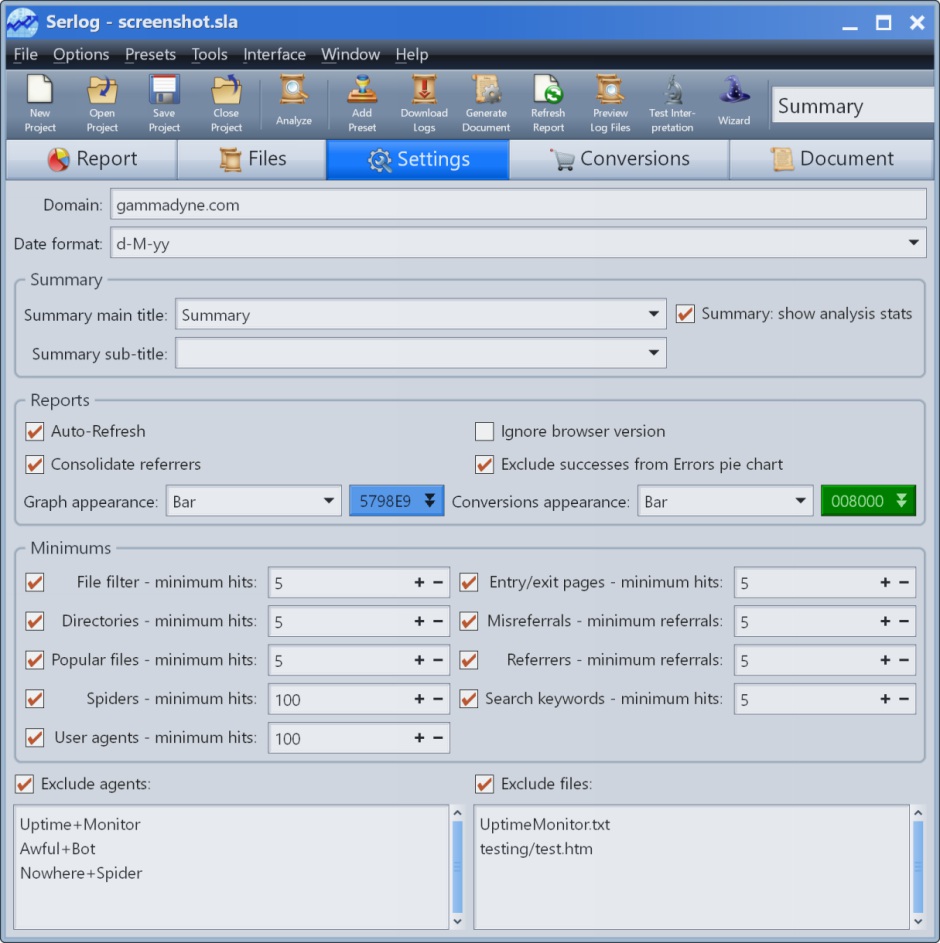Click the Download Logs icon
Screen dimensions: 940x943
424,102
